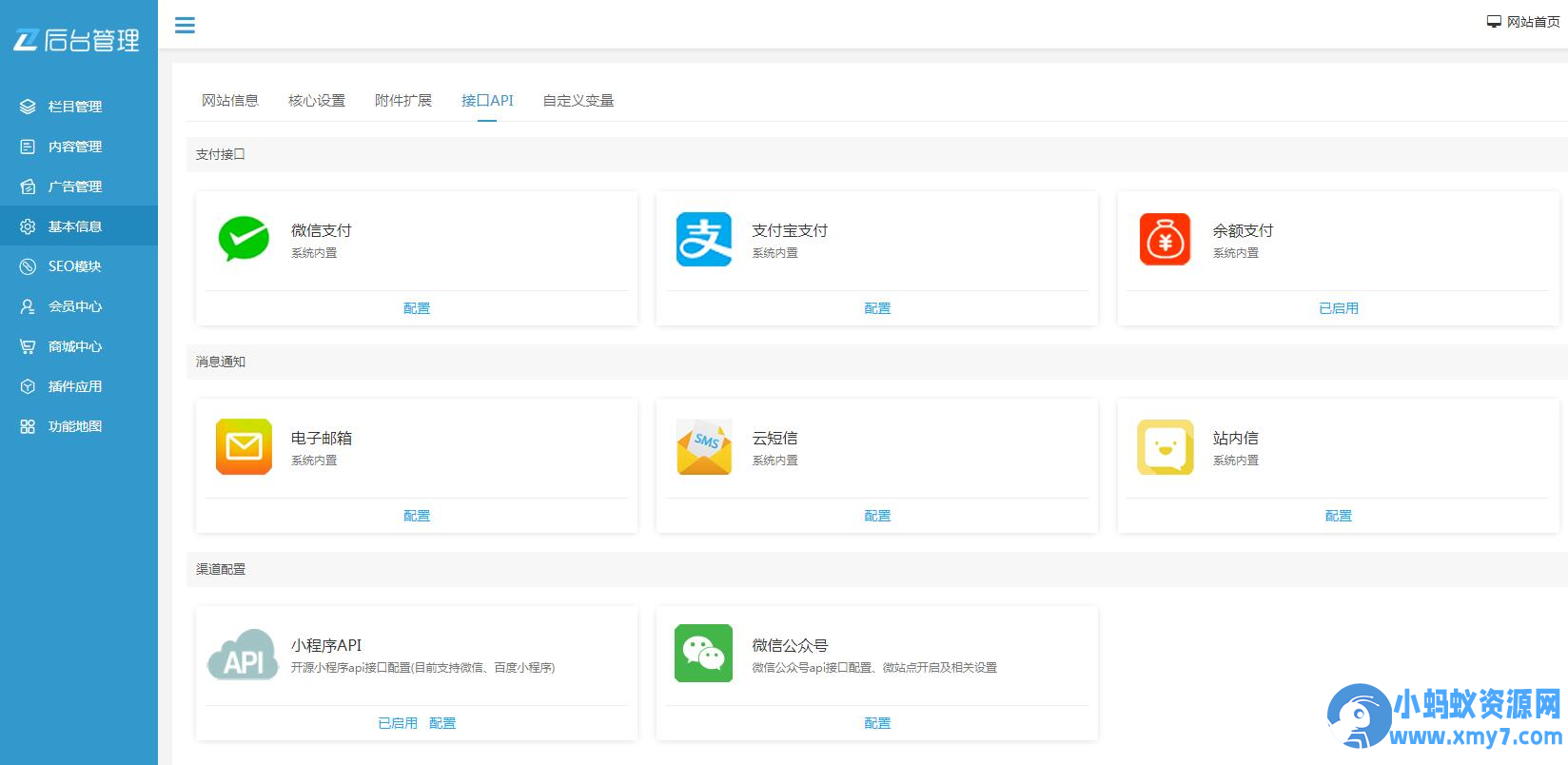Click the monitor icon beside 网站首页
Image resolution: width=1568 pixels, height=765 pixels.
[x=1494, y=22]
